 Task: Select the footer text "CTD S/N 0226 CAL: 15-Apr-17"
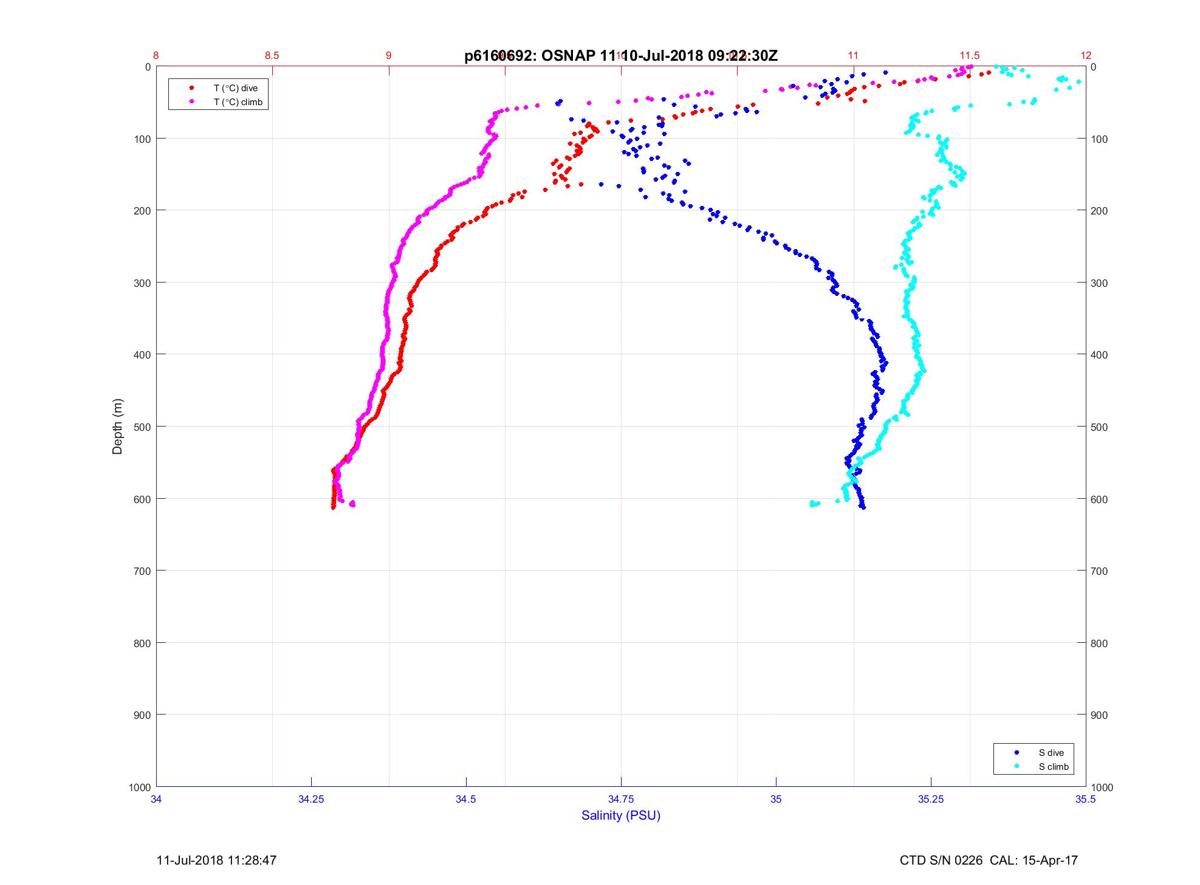tap(988, 860)
